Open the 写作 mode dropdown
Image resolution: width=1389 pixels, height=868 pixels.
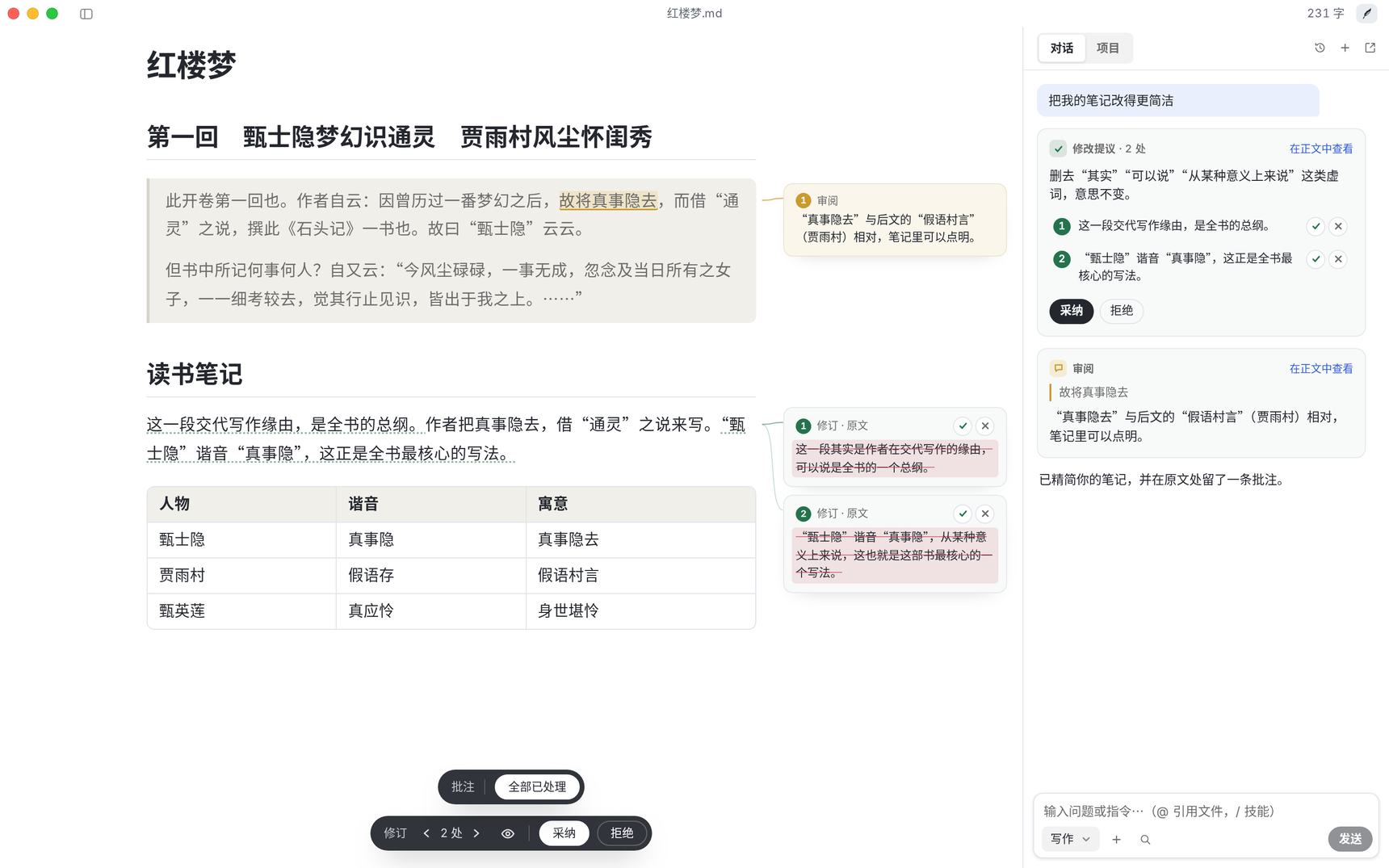pyautogui.click(x=1070, y=839)
